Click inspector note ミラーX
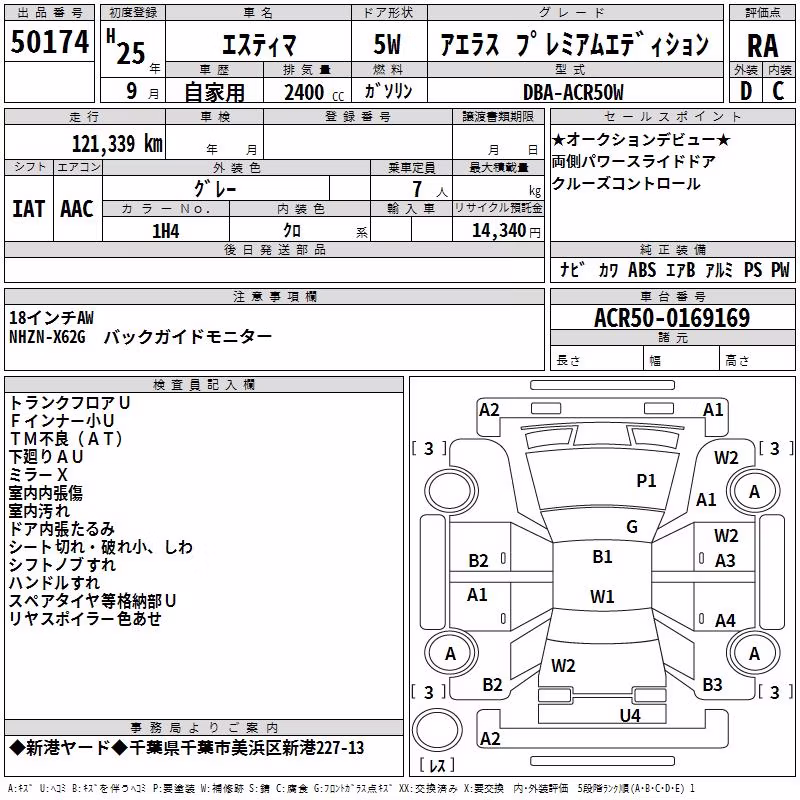The height and width of the screenshot is (800, 800). tap(38, 474)
